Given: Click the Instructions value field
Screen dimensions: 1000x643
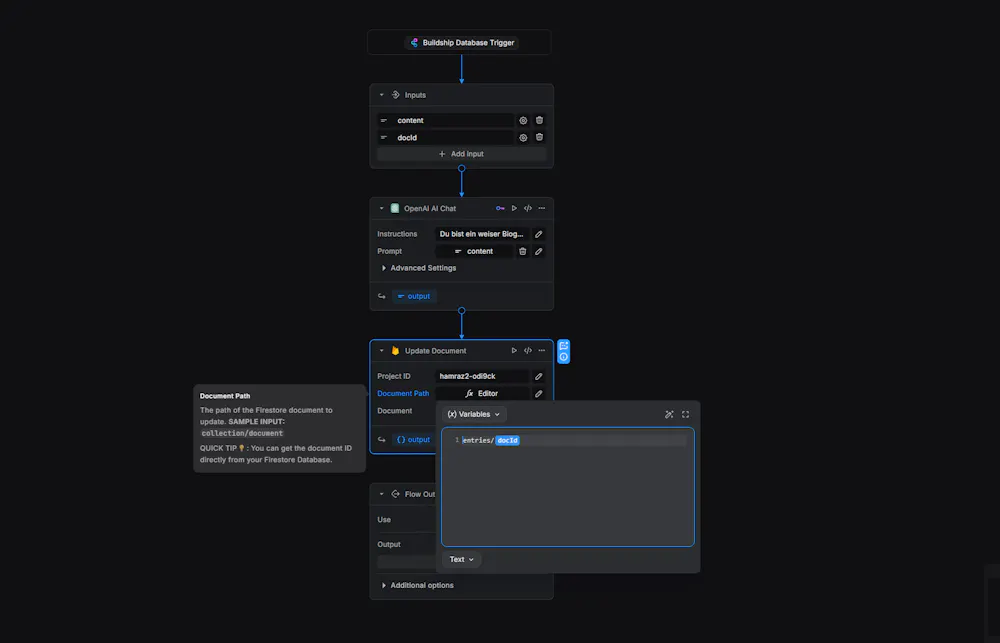Looking at the screenshot, I should point(482,234).
